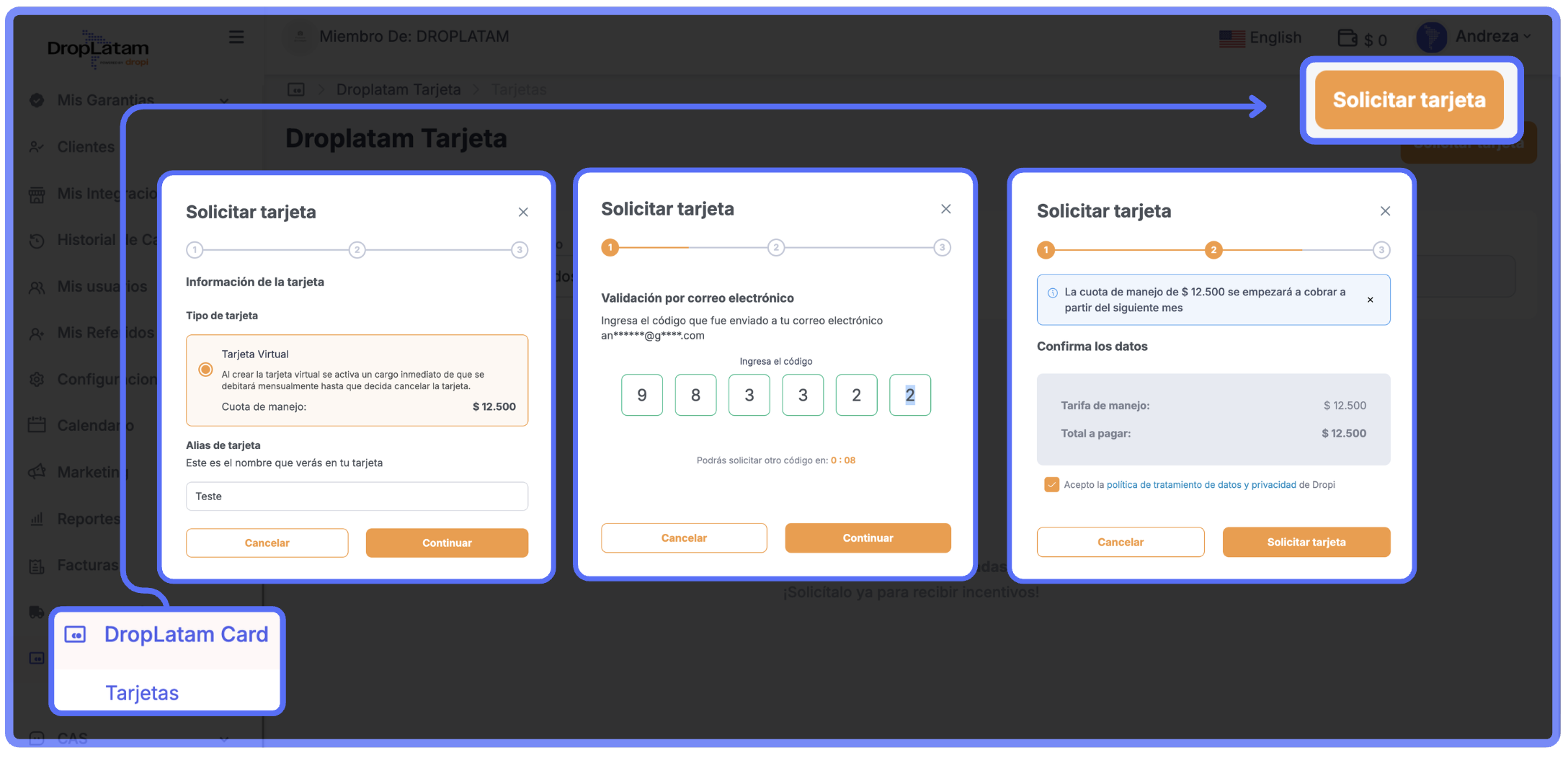Click step 2 in the first dialog stepper
The height and width of the screenshot is (758, 1568).
point(357,250)
